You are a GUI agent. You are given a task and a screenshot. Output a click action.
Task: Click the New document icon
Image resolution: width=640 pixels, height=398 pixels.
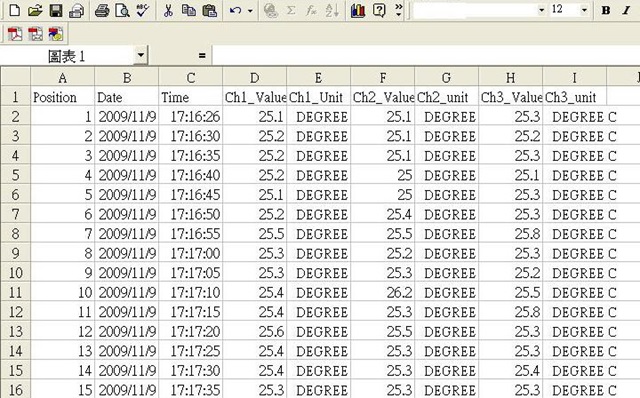pos(14,10)
